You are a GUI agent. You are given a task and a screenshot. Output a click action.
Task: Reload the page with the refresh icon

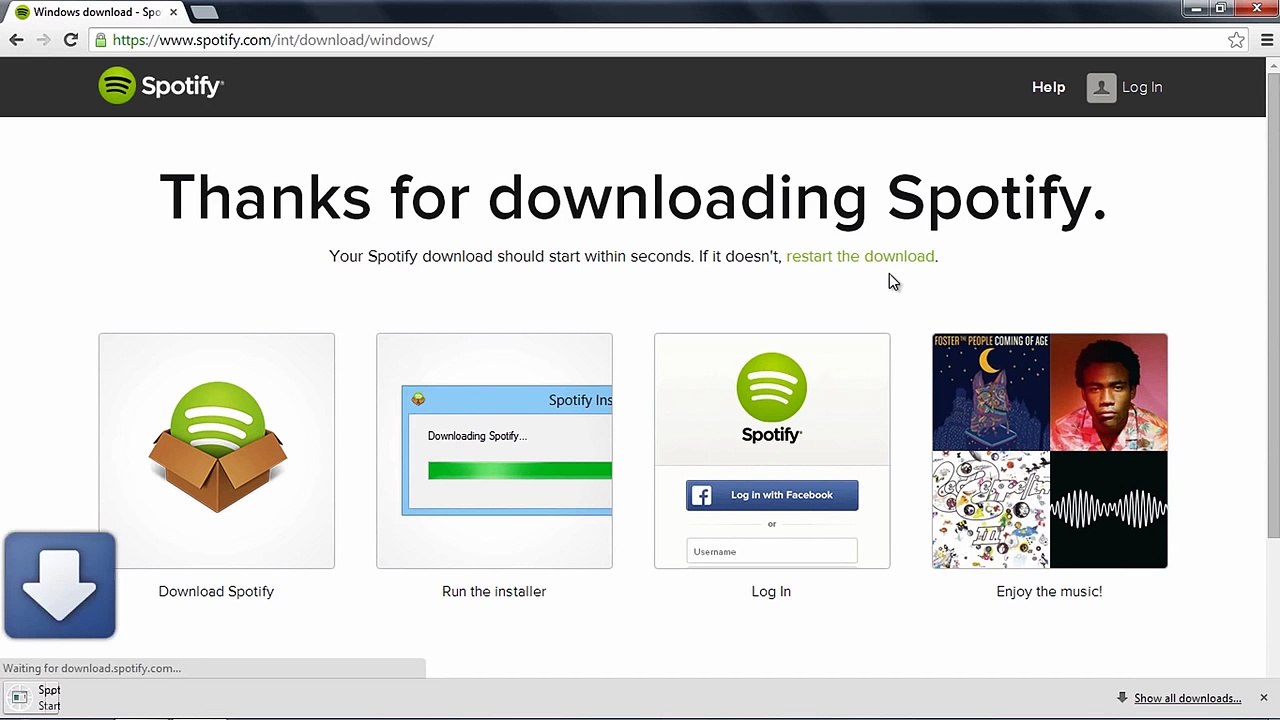tap(71, 40)
